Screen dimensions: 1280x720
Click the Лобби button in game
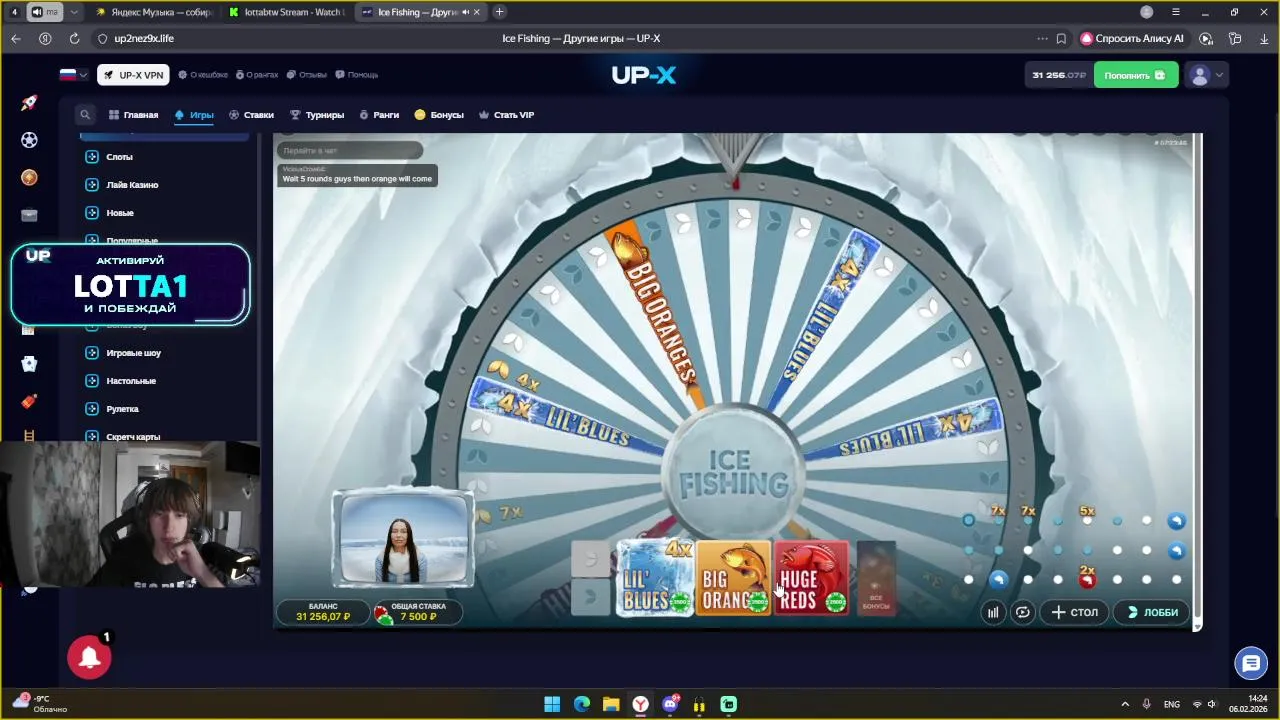(x=1152, y=612)
